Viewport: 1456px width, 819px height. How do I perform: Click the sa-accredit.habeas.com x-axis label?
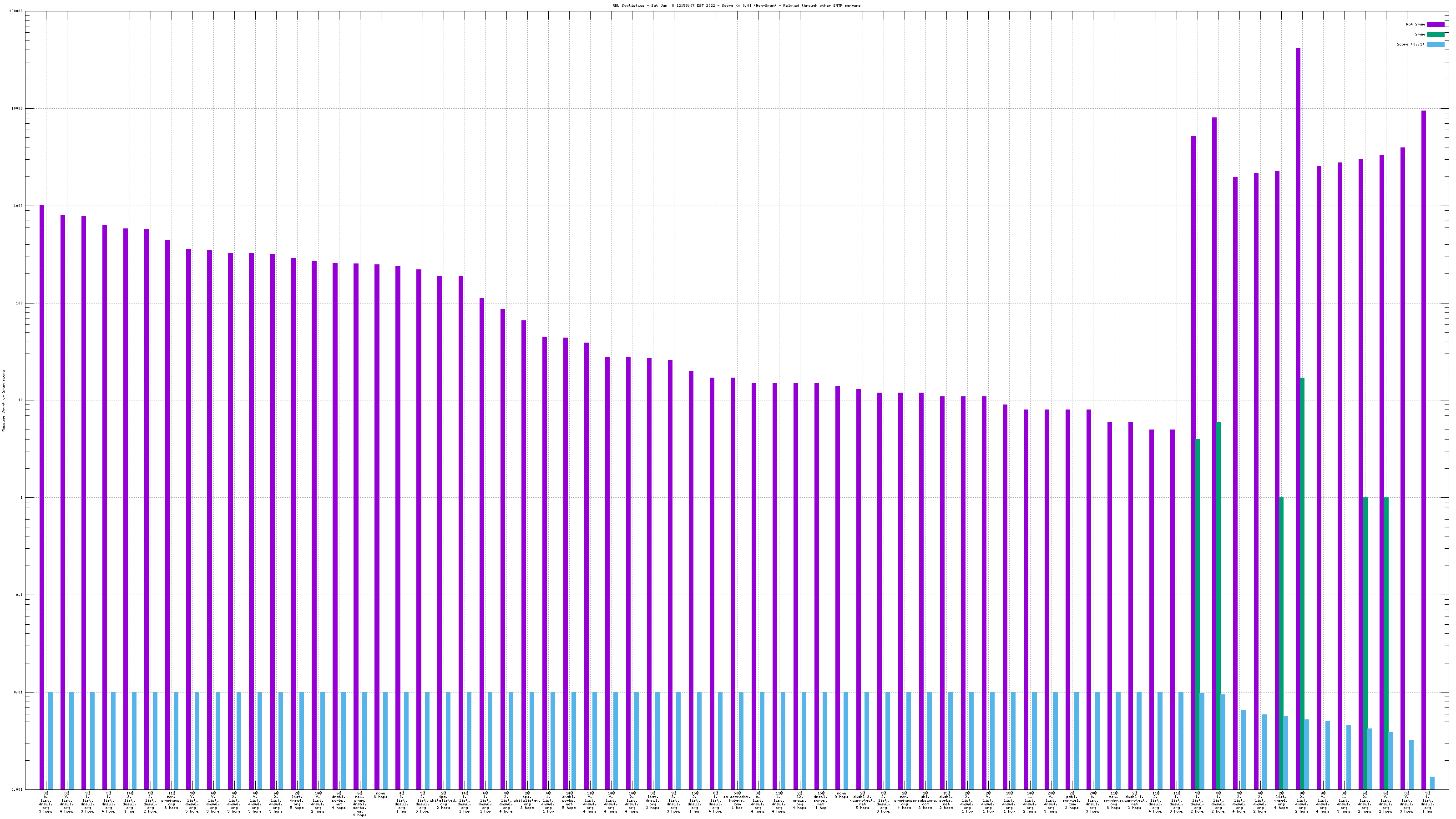click(737, 800)
